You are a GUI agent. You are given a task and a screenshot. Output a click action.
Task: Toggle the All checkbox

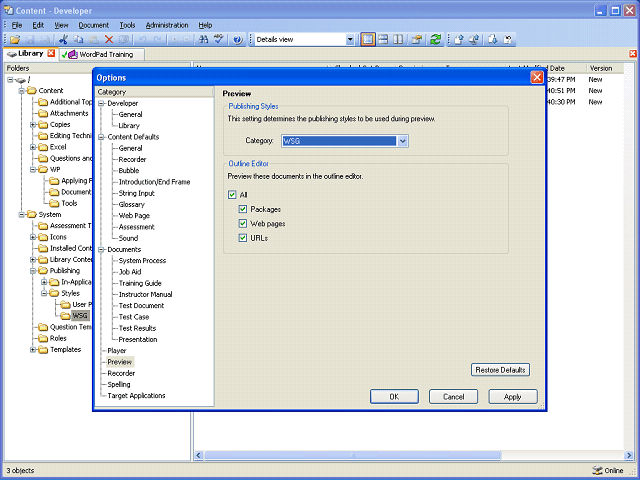click(232, 195)
